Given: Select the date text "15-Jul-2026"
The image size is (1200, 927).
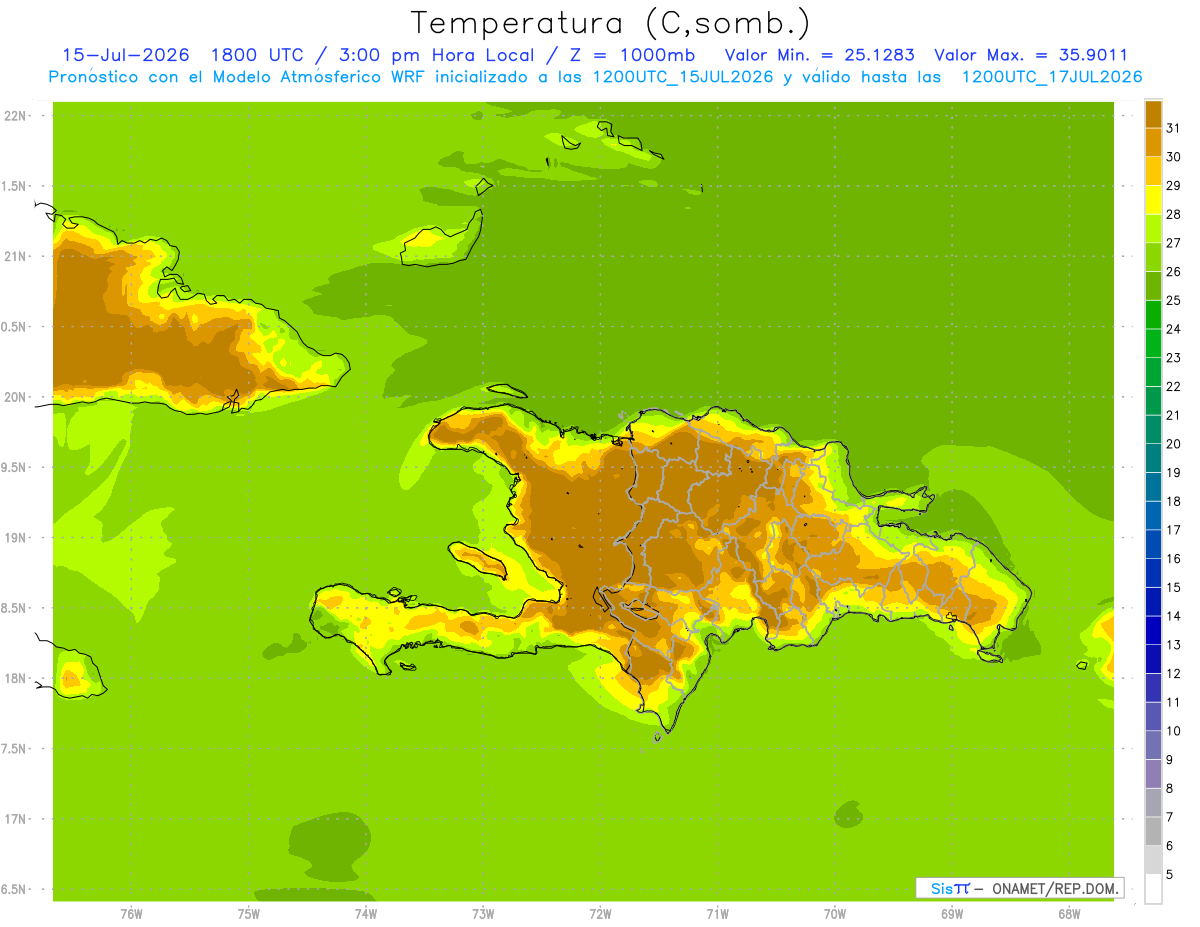Looking at the screenshot, I should 125,55.
